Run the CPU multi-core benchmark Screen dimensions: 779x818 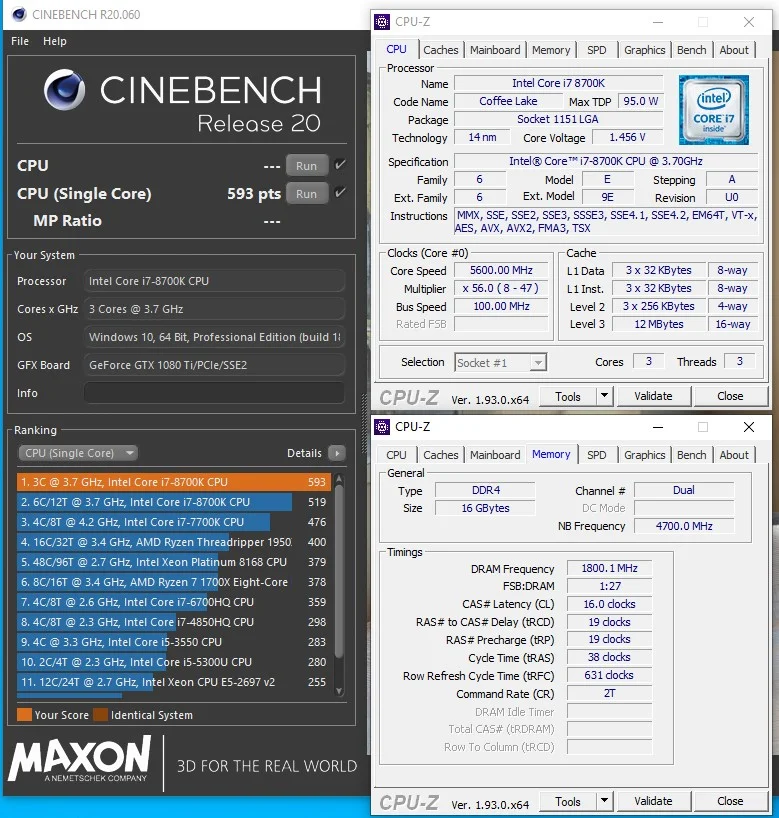tap(307, 165)
